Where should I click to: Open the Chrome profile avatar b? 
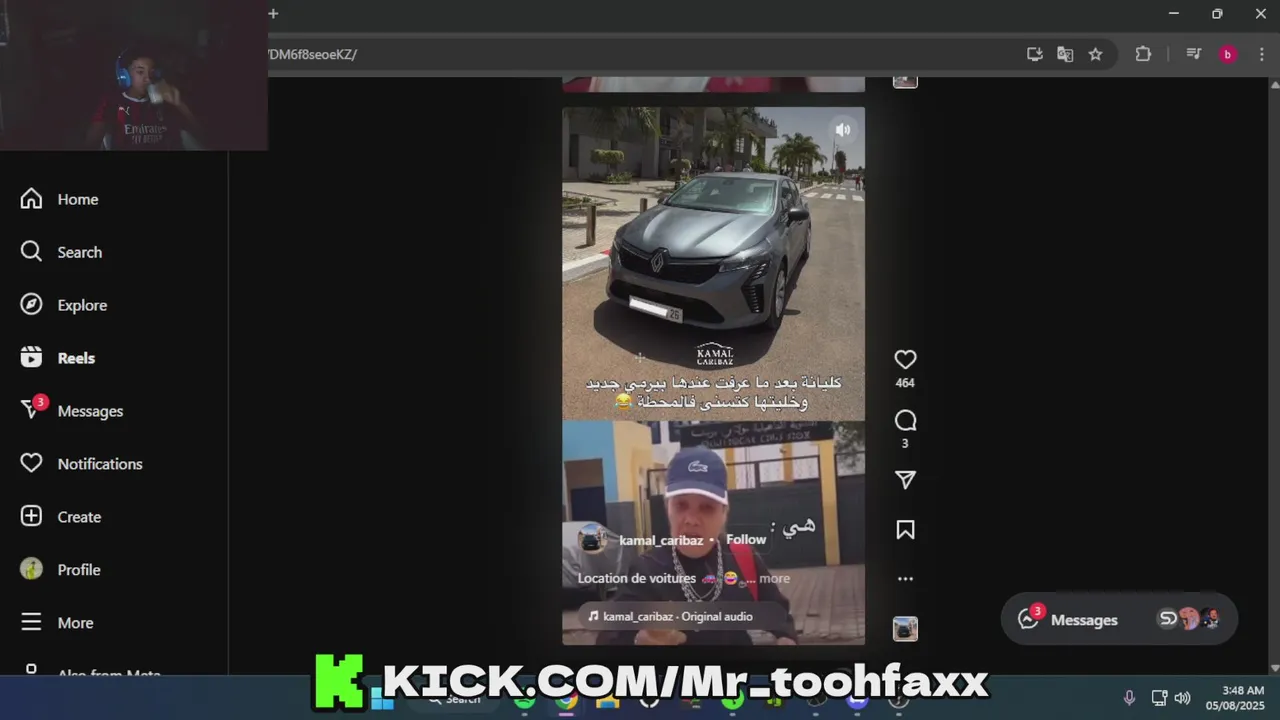pyautogui.click(x=1228, y=54)
